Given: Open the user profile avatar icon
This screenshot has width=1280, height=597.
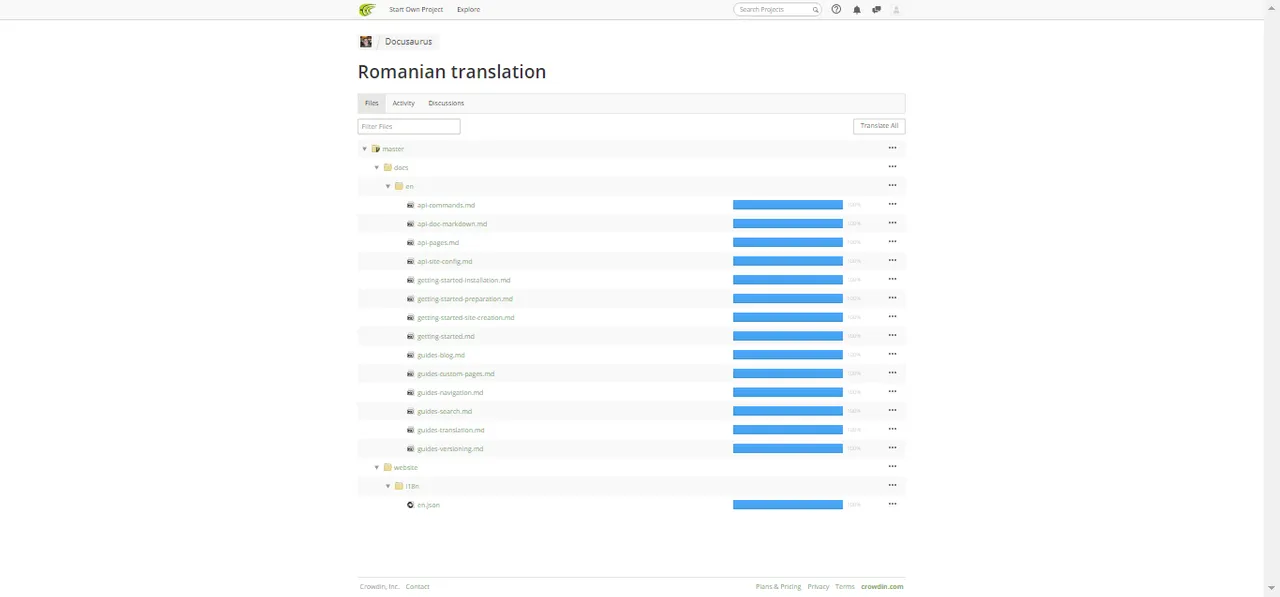Looking at the screenshot, I should tap(896, 10).
